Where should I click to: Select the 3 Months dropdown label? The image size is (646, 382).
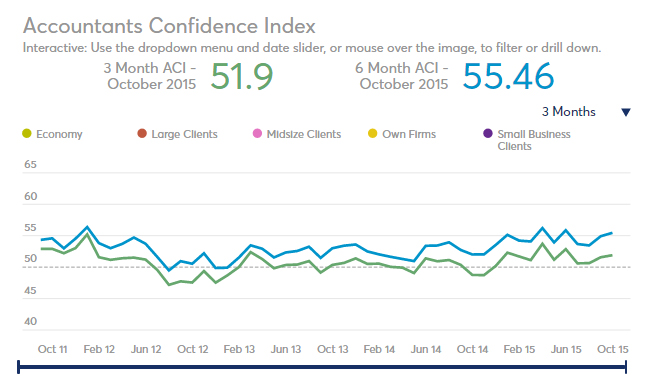[569, 112]
